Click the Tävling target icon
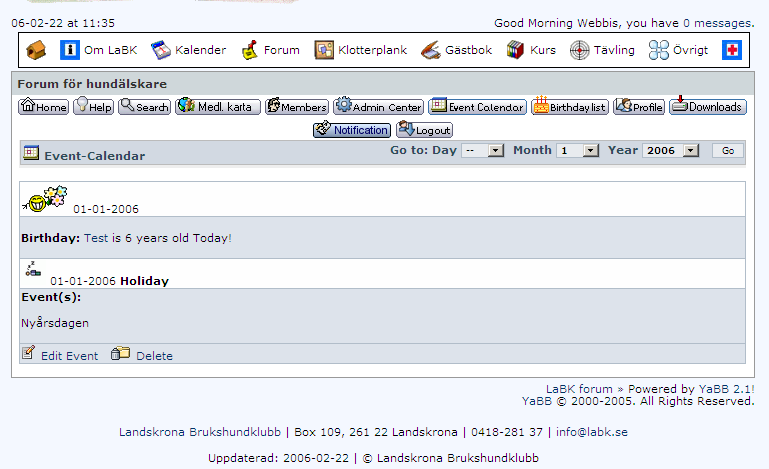The width and height of the screenshot is (769, 469). pyautogui.click(x=579, y=50)
